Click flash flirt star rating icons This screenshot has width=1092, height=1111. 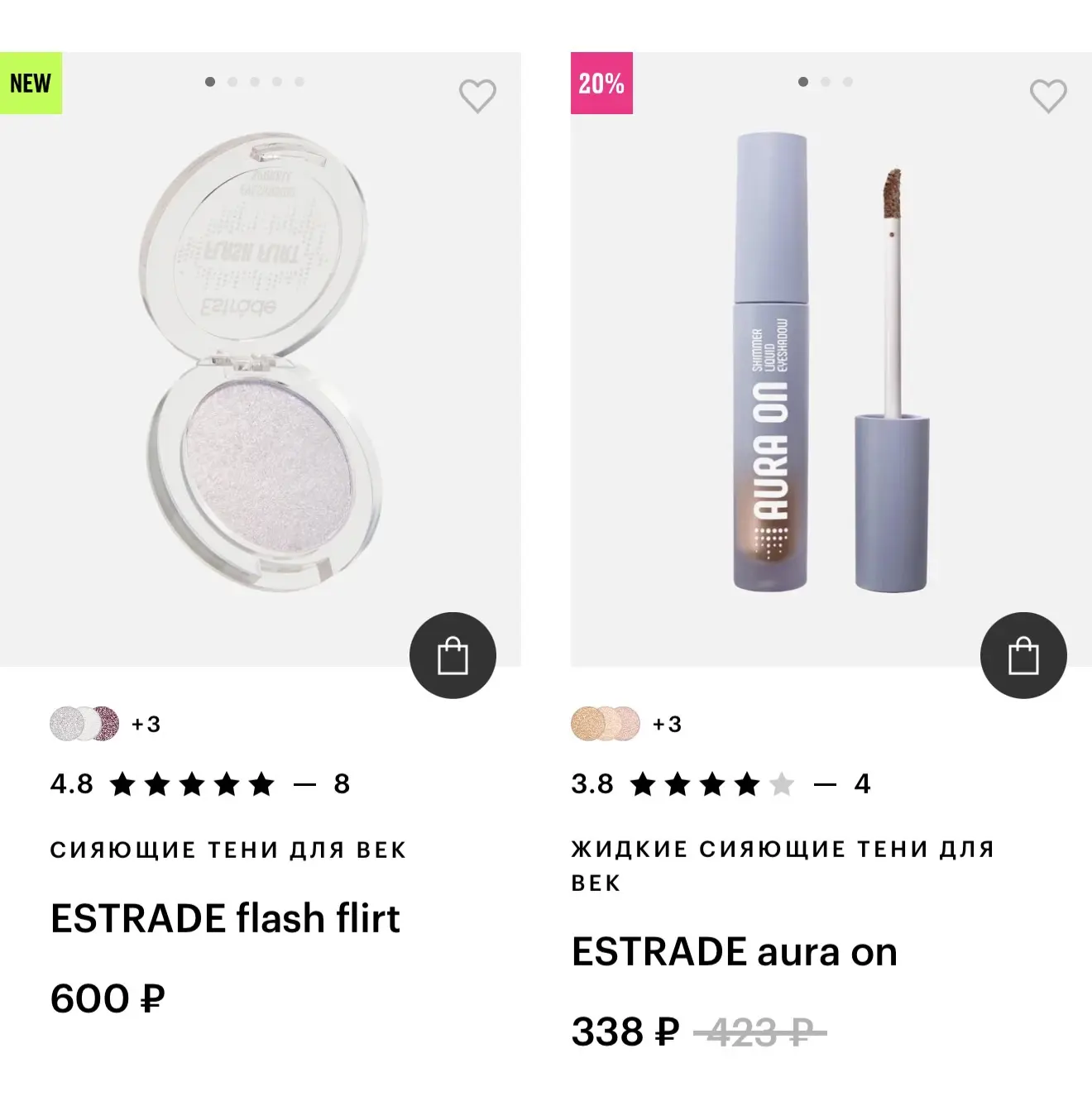coord(192,783)
